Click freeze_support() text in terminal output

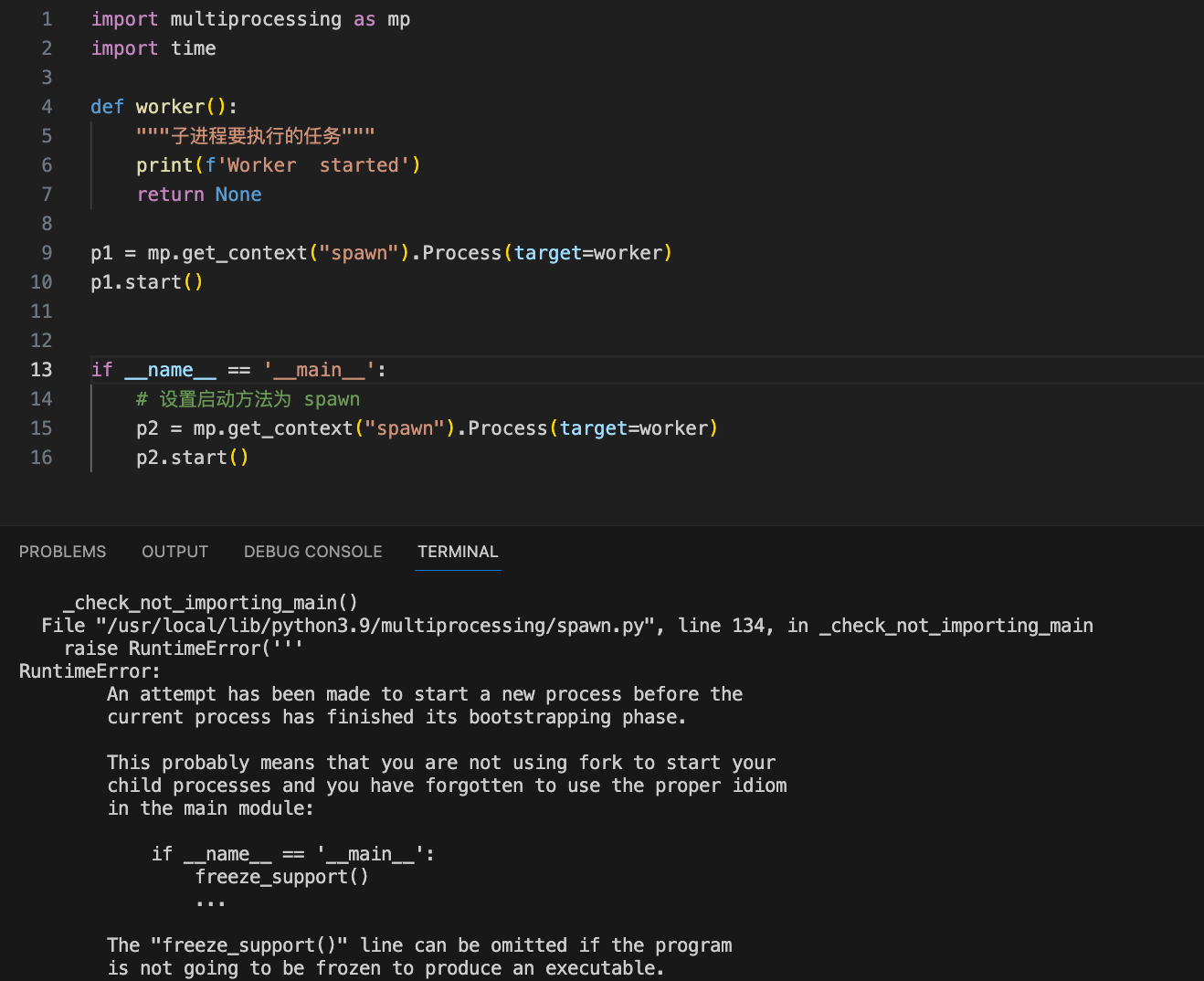point(281,877)
